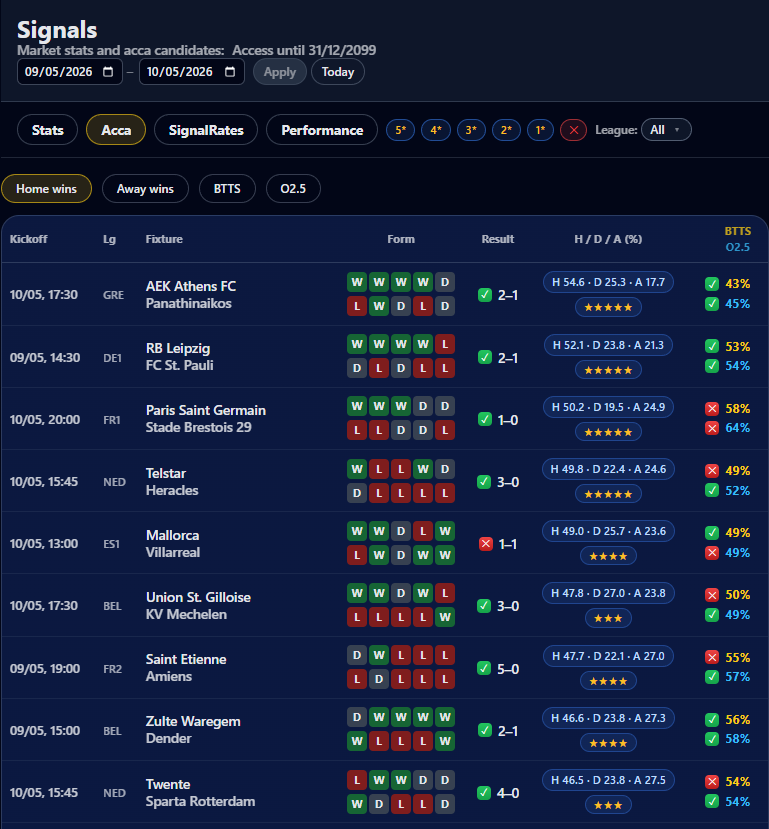769x829 pixels.
Task: Click odds pill H 47.7 · D 22.1 · A 27.0
Action: (x=608, y=656)
